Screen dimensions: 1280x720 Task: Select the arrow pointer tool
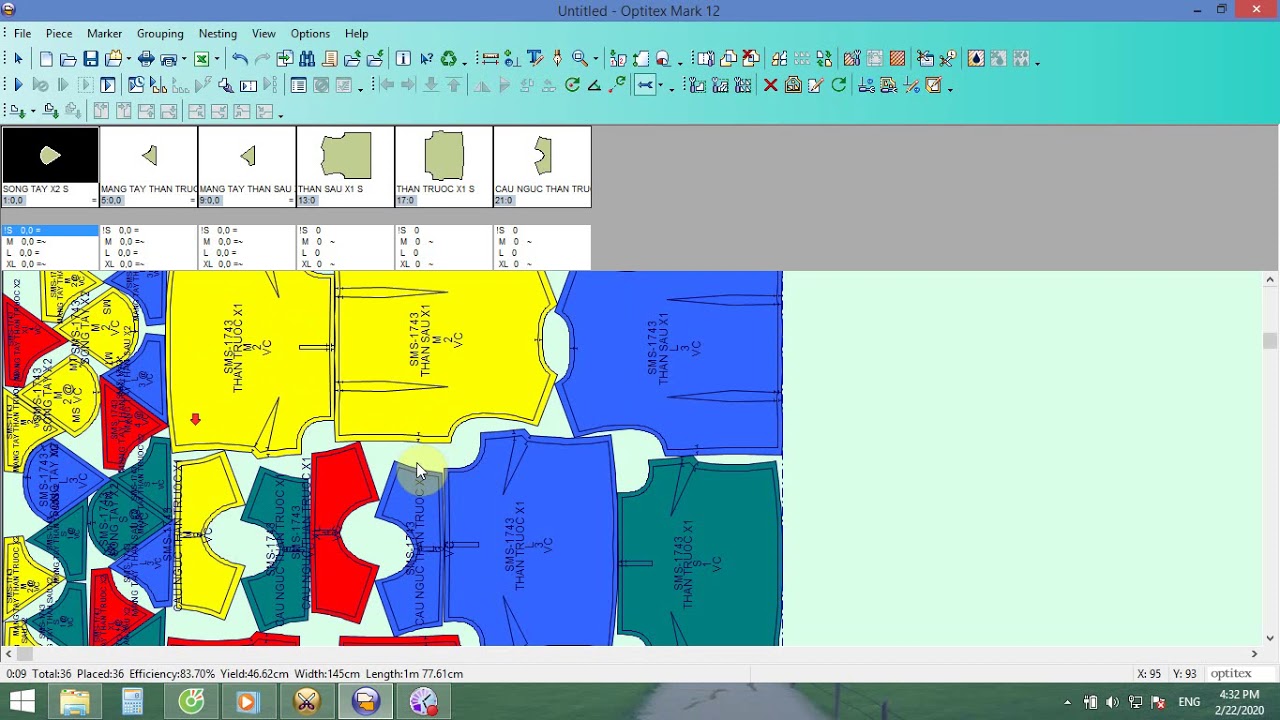[x=18, y=59]
